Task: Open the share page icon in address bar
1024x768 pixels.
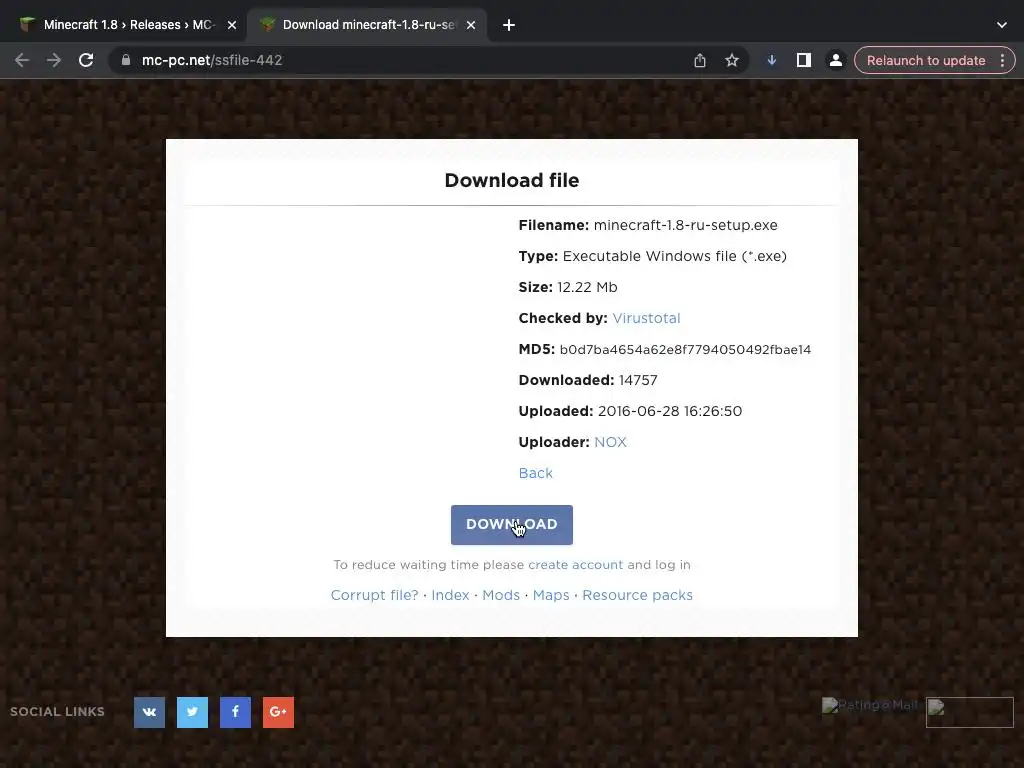Action: point(699,60)
